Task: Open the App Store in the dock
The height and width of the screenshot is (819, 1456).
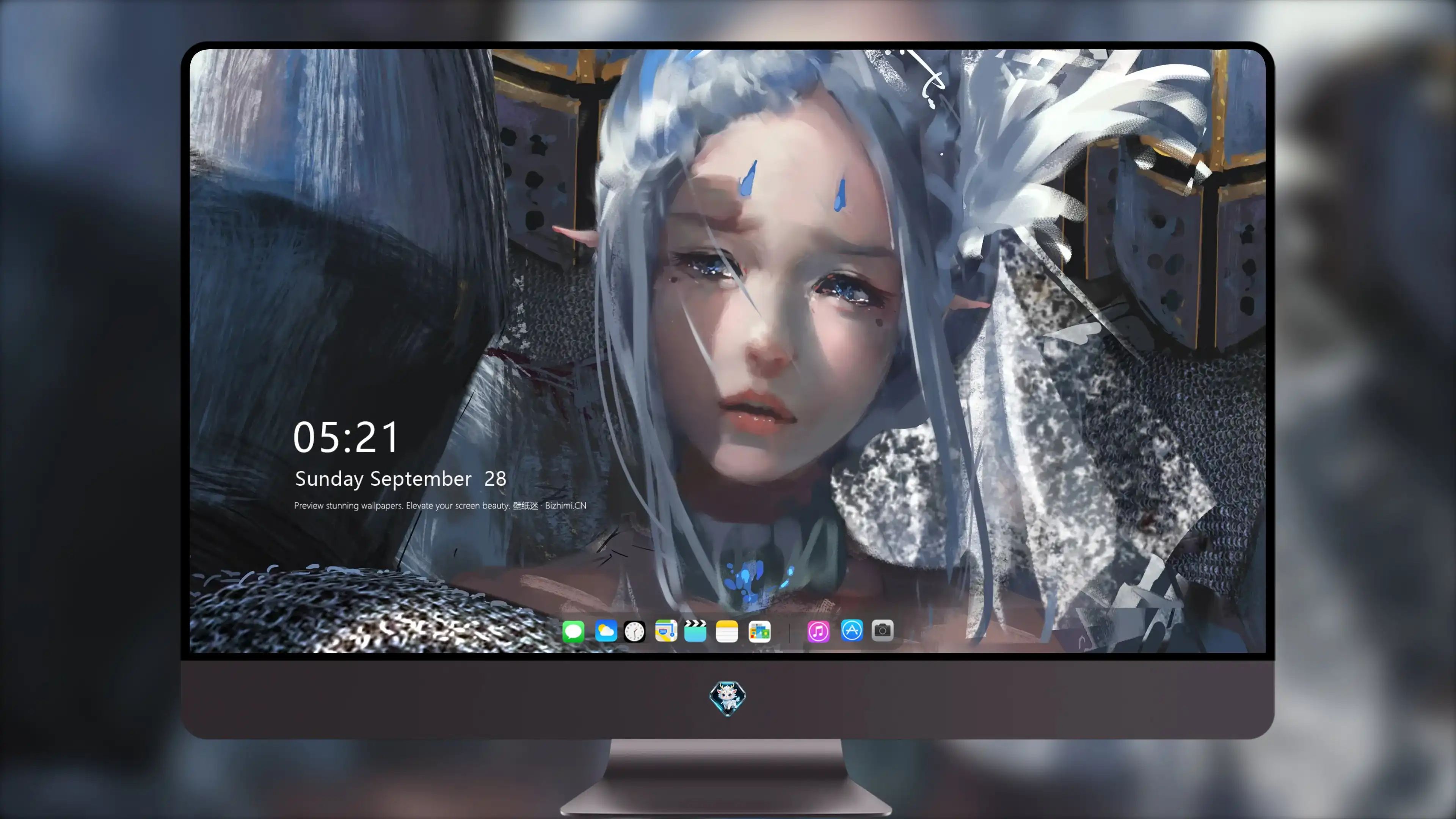Action: (x=852, y=630)
